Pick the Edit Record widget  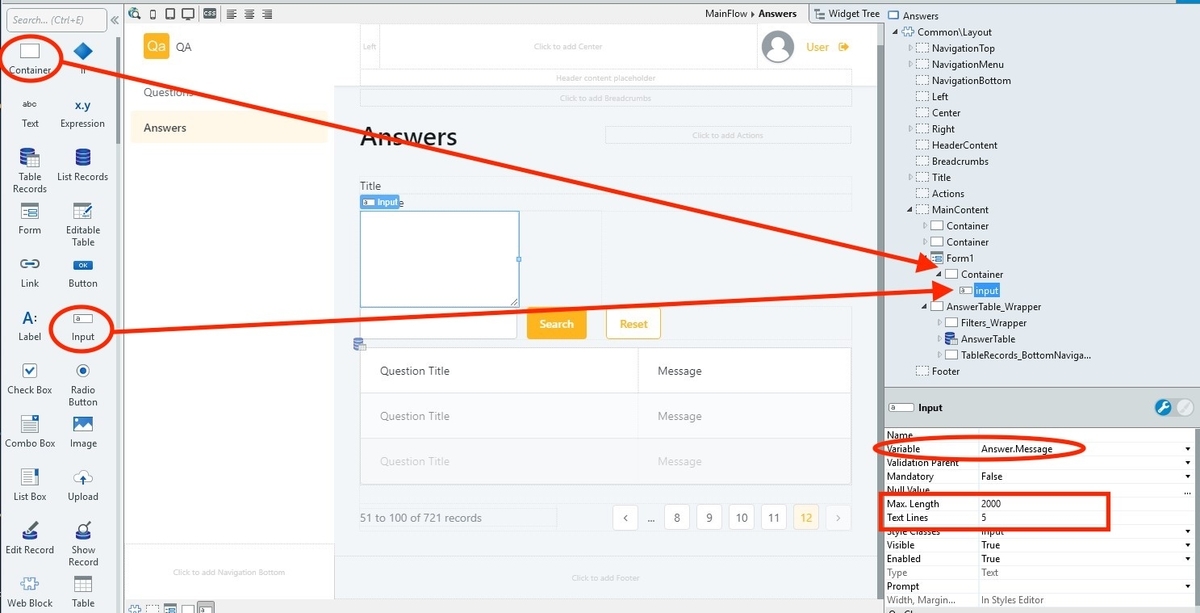pos(30,537)
